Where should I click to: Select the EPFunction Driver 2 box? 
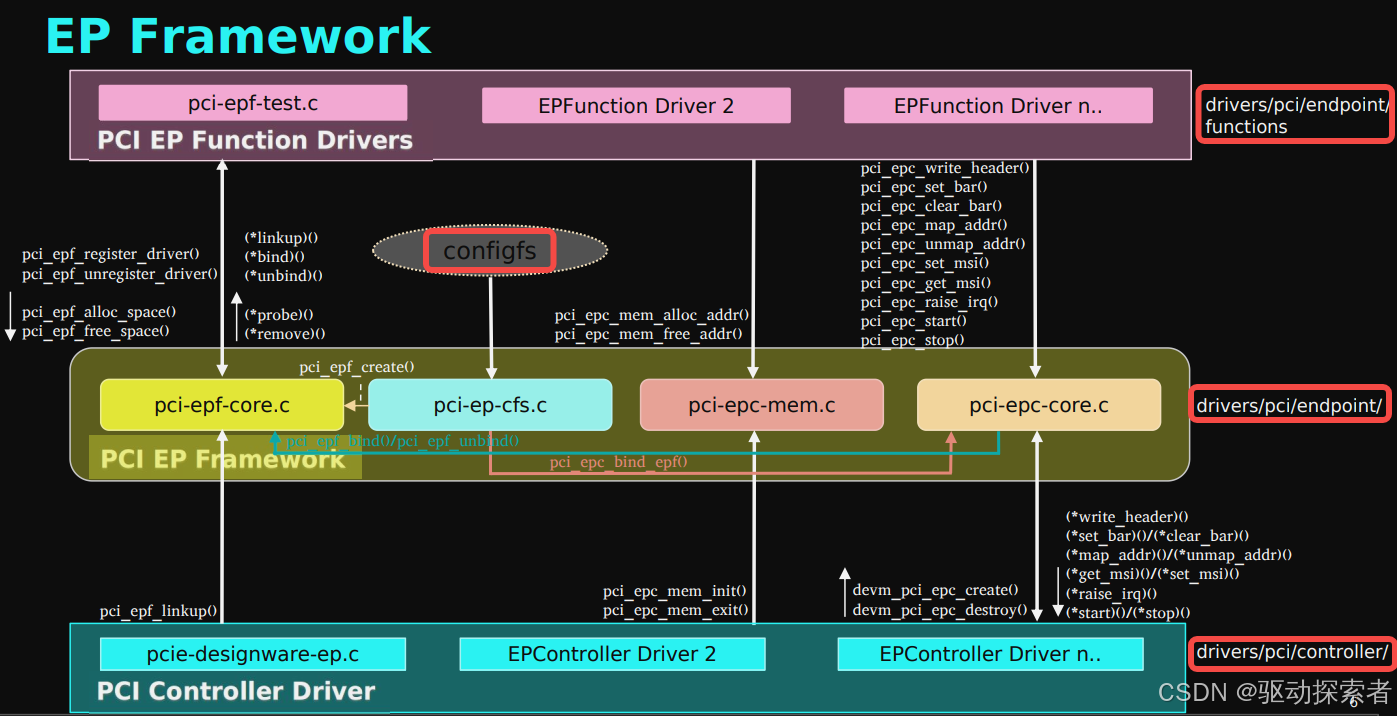[x=636, y=106]
